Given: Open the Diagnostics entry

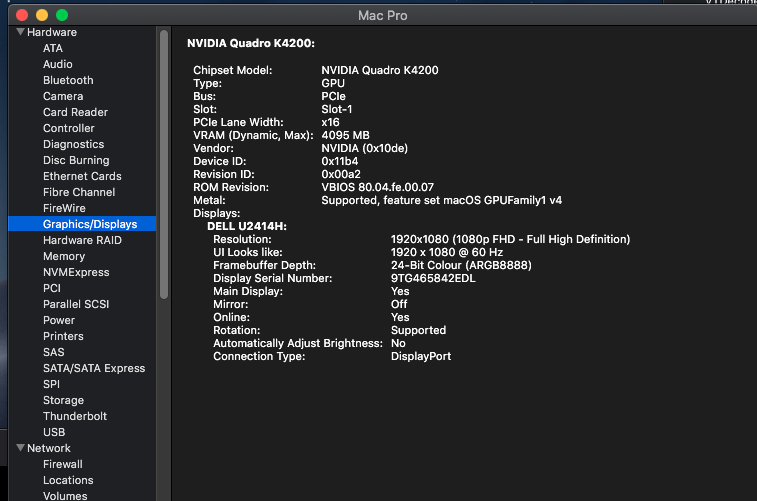Looking at the screenshot, I should coord(73,144).
